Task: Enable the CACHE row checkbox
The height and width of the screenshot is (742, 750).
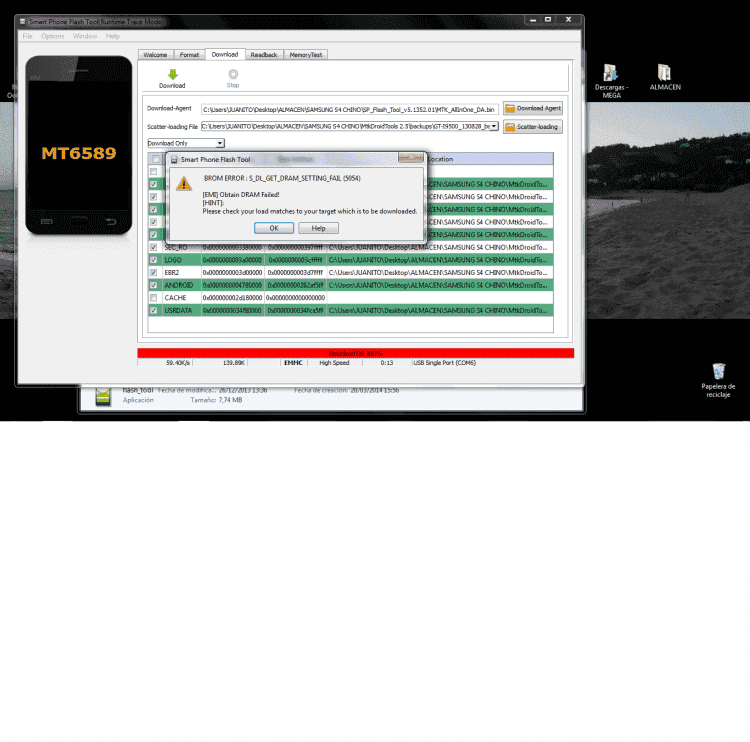Action: point(154,298)
